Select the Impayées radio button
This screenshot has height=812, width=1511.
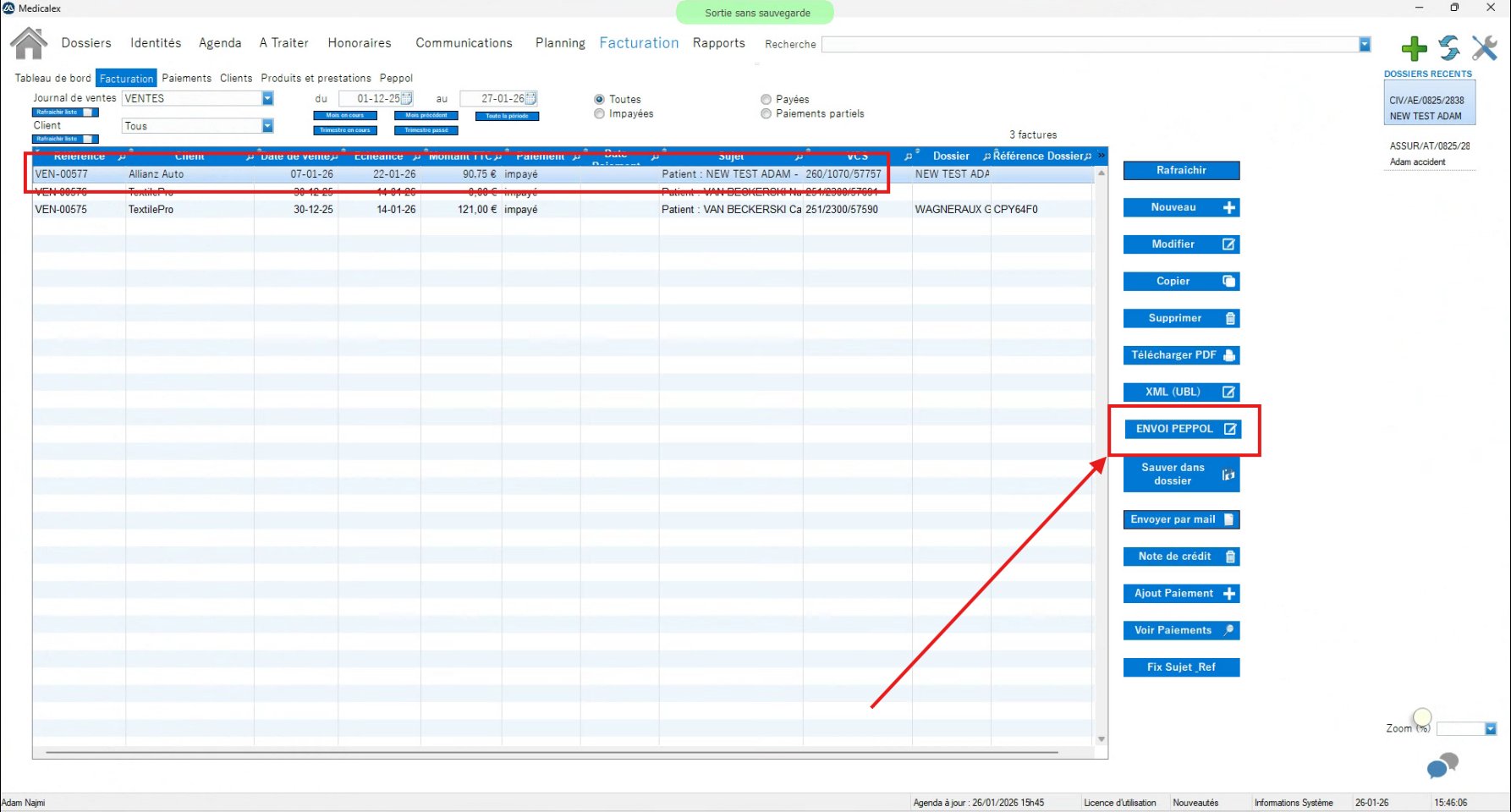coord(600,114)
